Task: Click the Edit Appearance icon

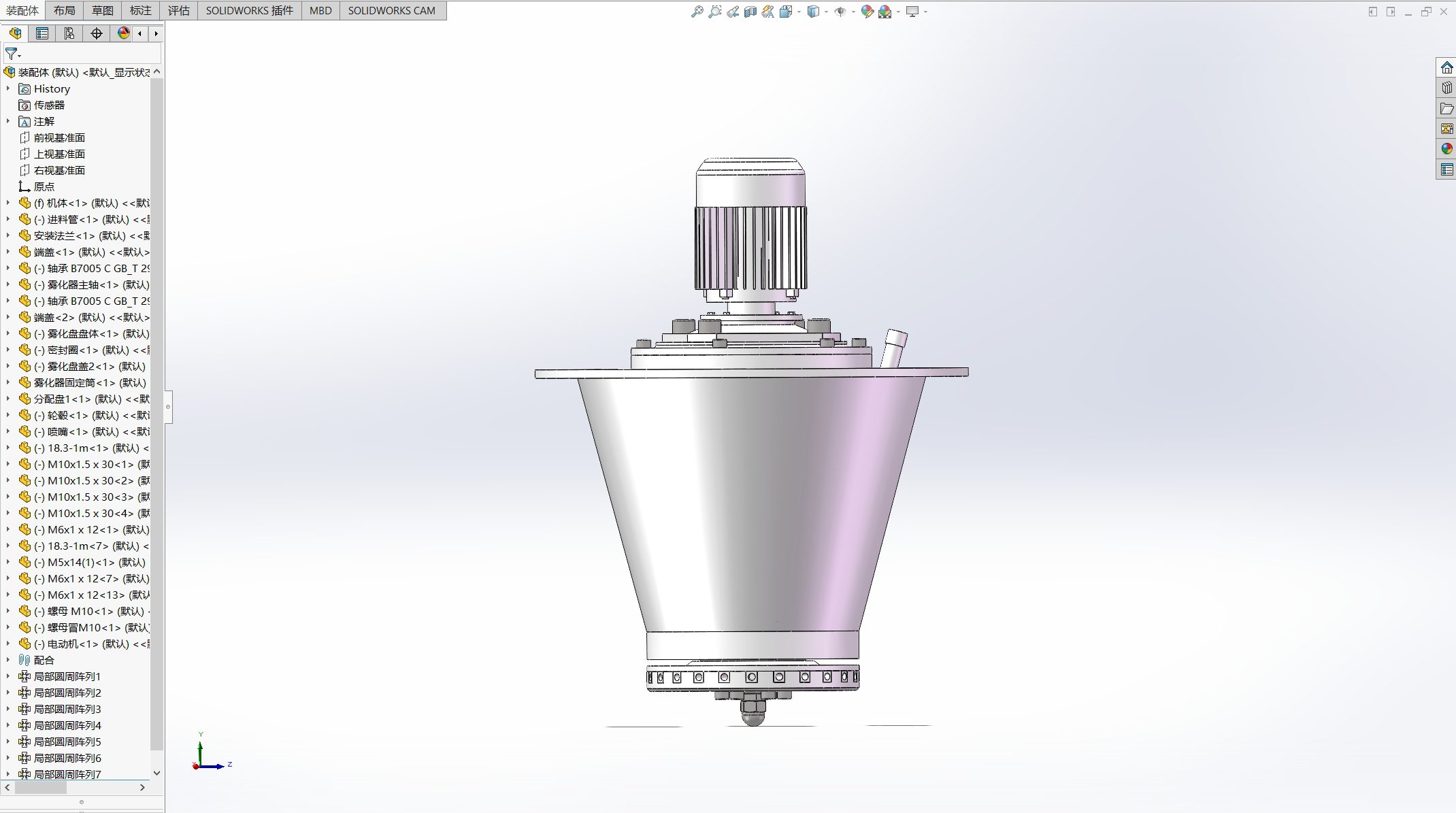Action: [867, 12]
